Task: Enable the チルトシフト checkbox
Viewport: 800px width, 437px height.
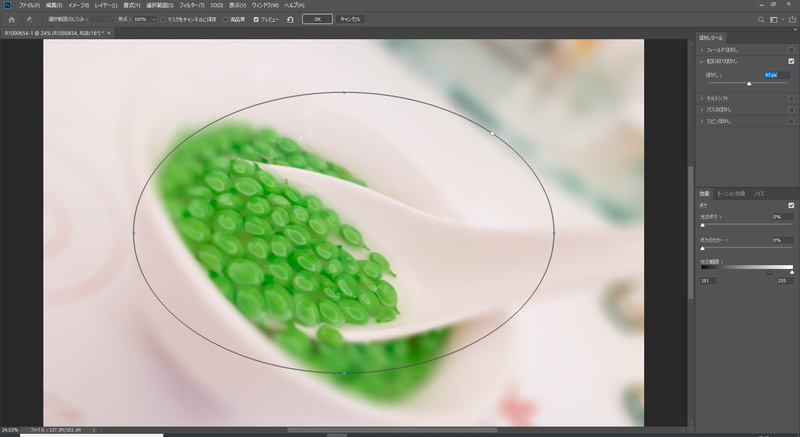Action: click(791, 98)
